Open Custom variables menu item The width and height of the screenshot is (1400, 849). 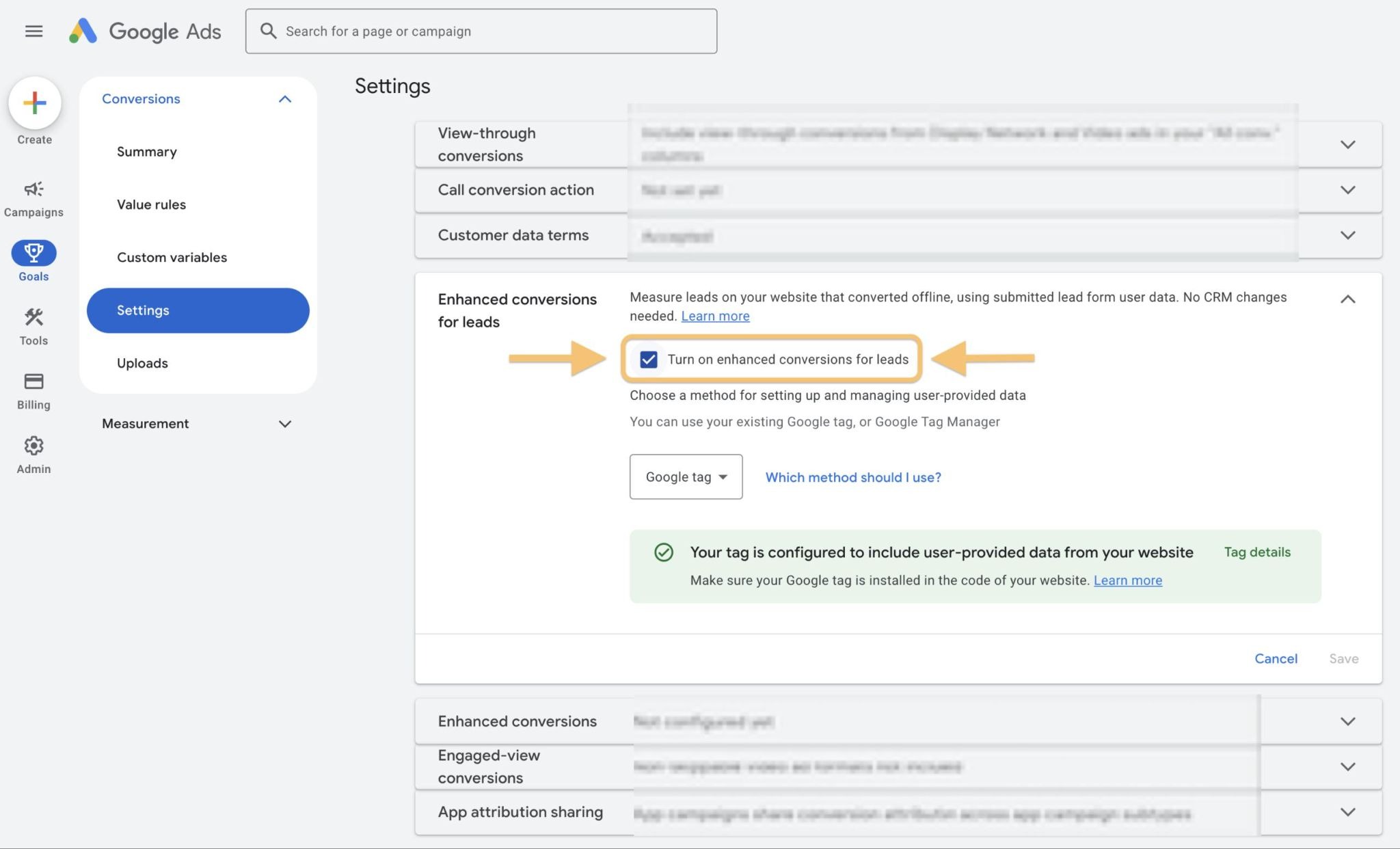(172, 258)
